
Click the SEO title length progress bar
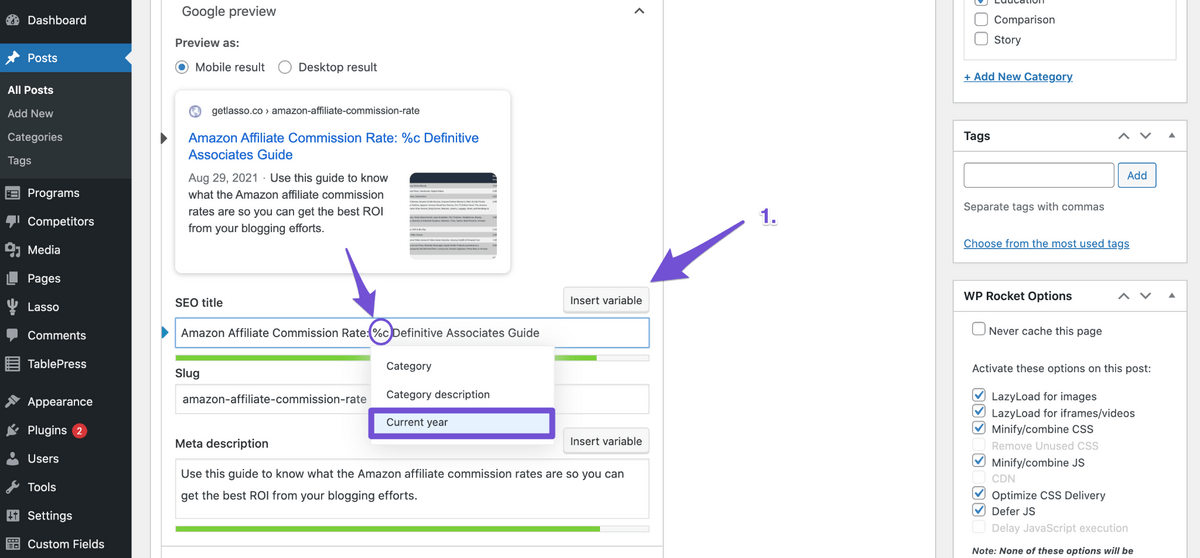point(412,357)
